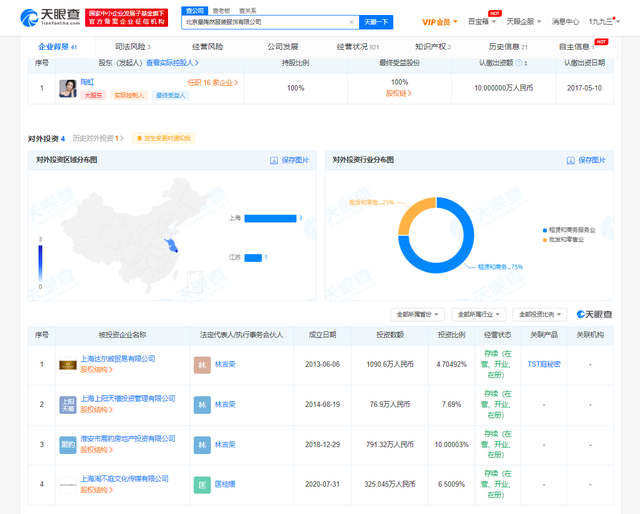Viewport: 640px width, 514px height.
Task: Open shareholder name link 陶虹
Action: 87,82
